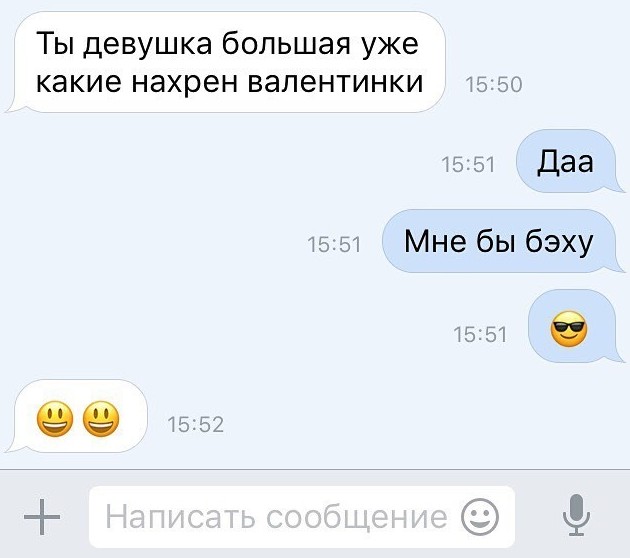Select the 'Даа' message bubble
The image size is (630, 558).
coord(569,161)
